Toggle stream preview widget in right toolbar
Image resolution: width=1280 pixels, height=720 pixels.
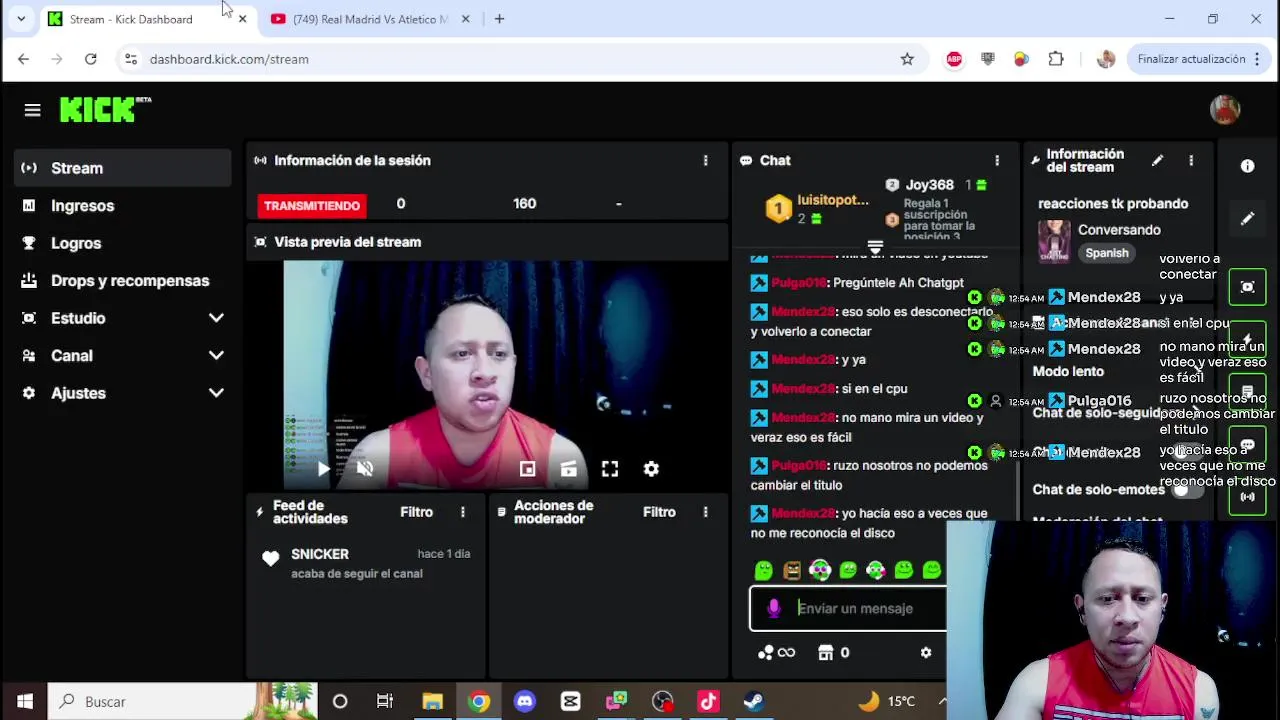coord(1248,287)
